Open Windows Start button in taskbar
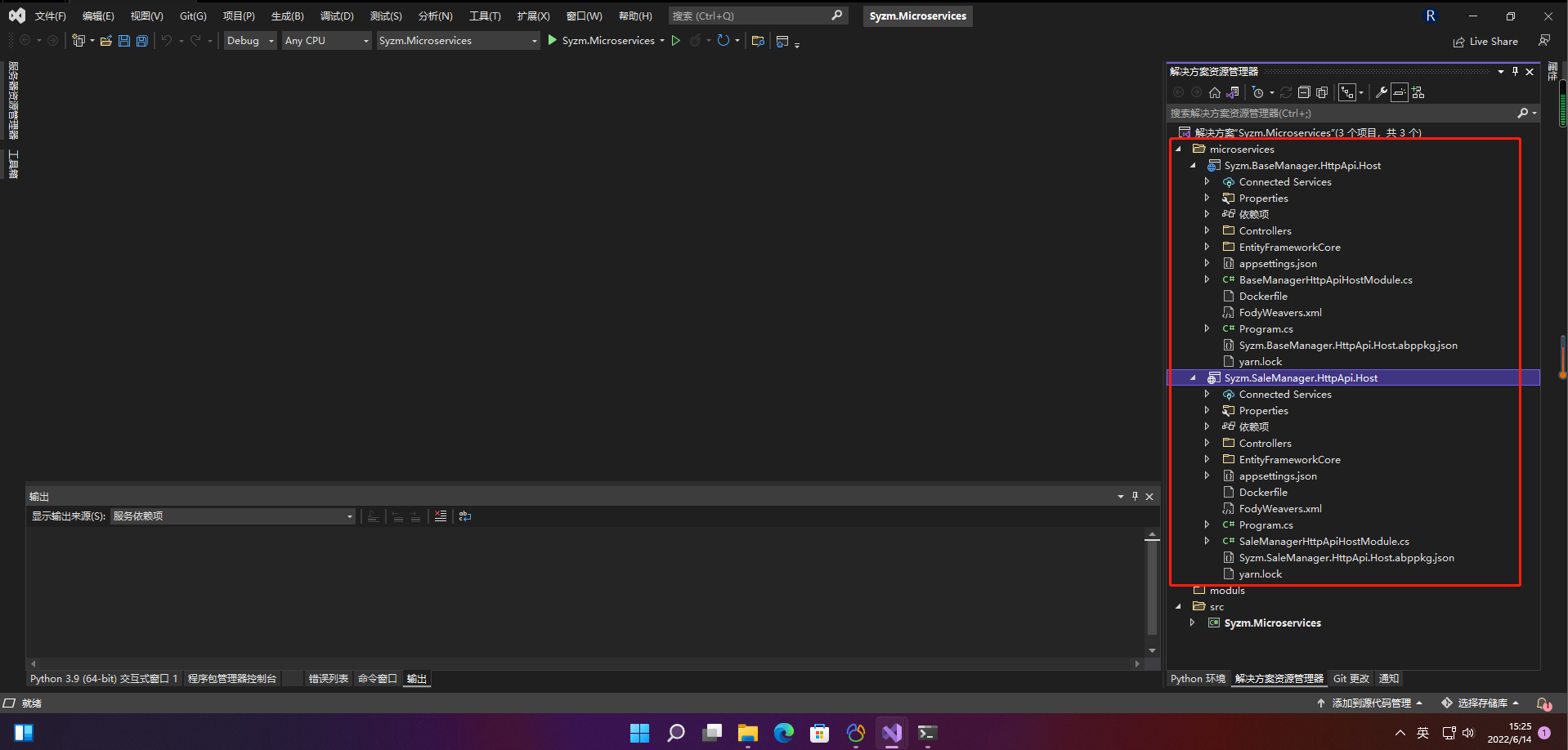The image size is (1568, 750). click(639, 733)
